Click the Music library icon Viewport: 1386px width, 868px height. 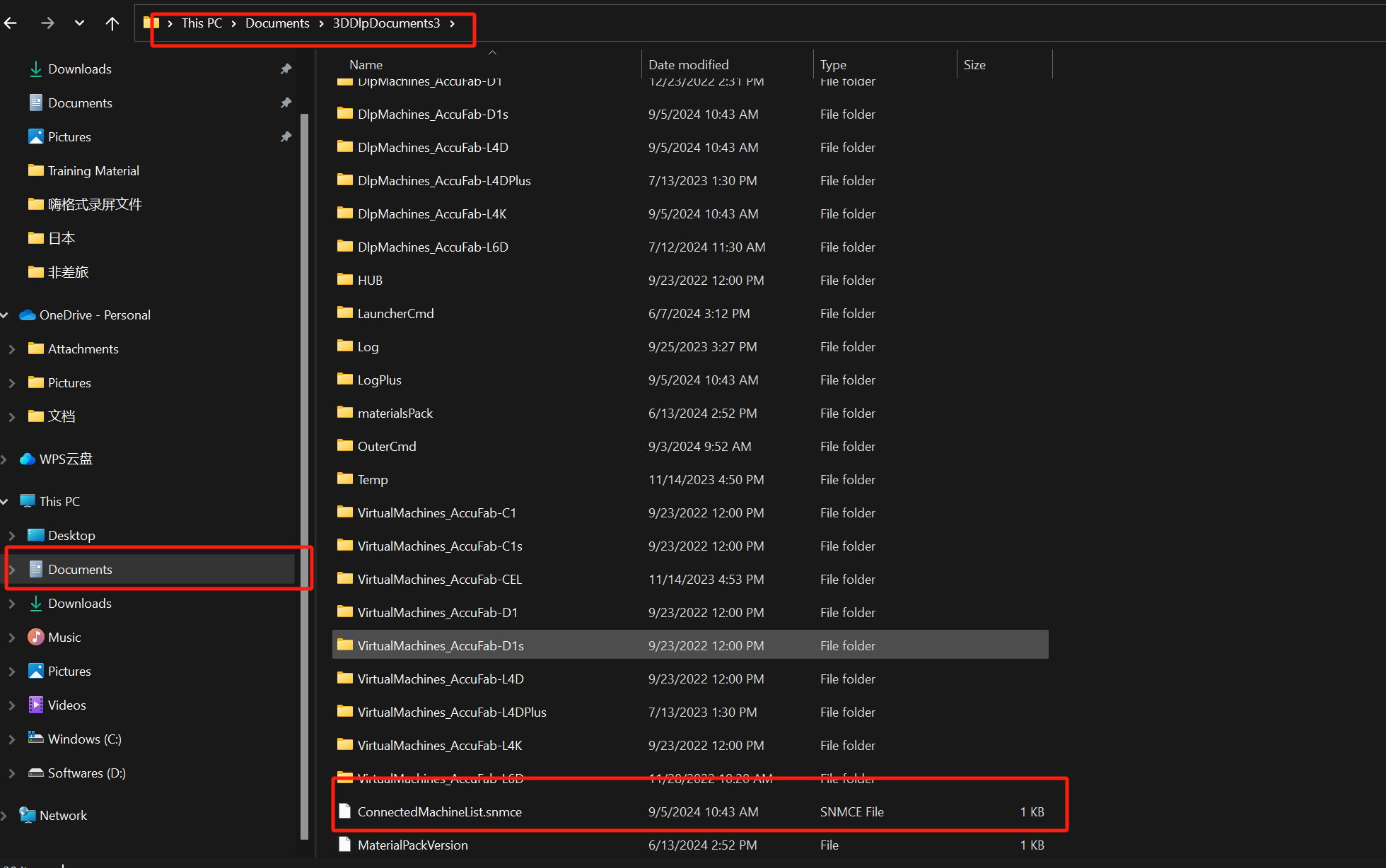[x=35, y=638]
